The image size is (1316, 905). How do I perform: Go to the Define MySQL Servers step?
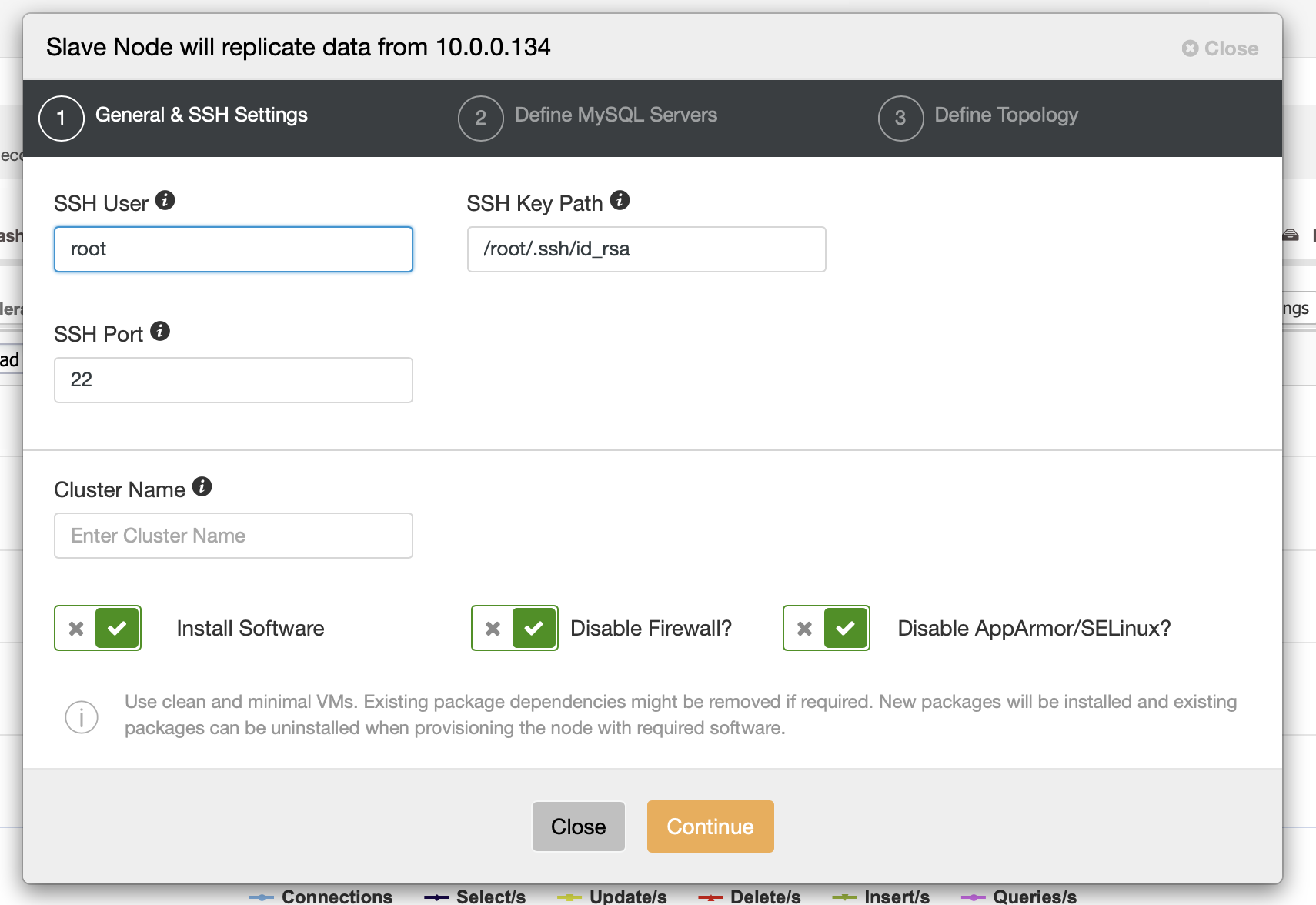[x=616, y=115]
